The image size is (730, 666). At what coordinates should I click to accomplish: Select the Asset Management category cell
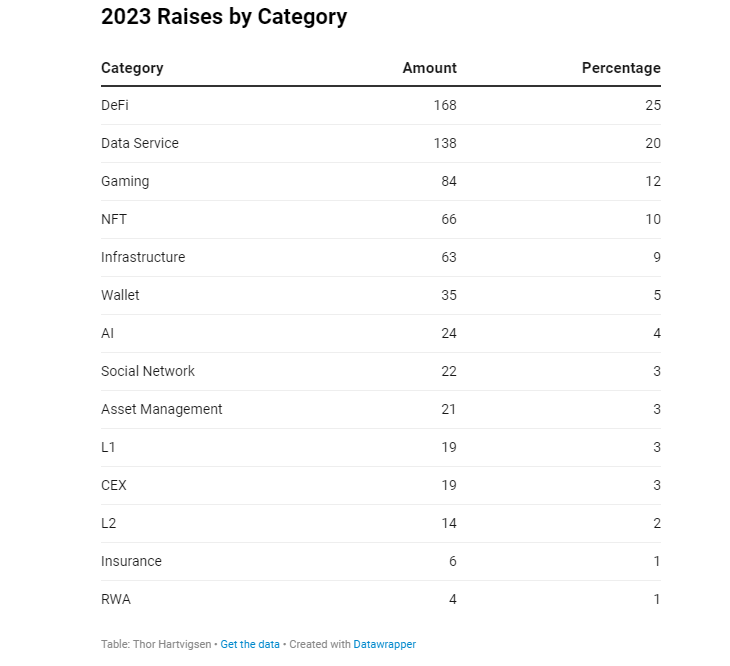coord(162,409)
